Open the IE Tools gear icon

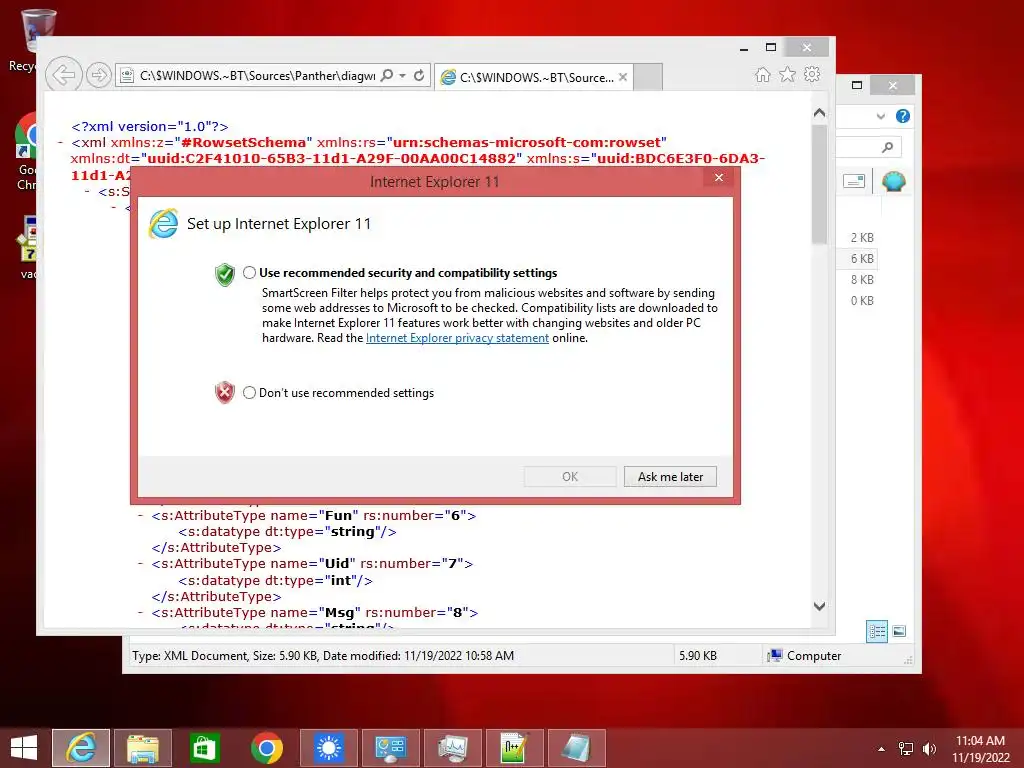(812, 74)
